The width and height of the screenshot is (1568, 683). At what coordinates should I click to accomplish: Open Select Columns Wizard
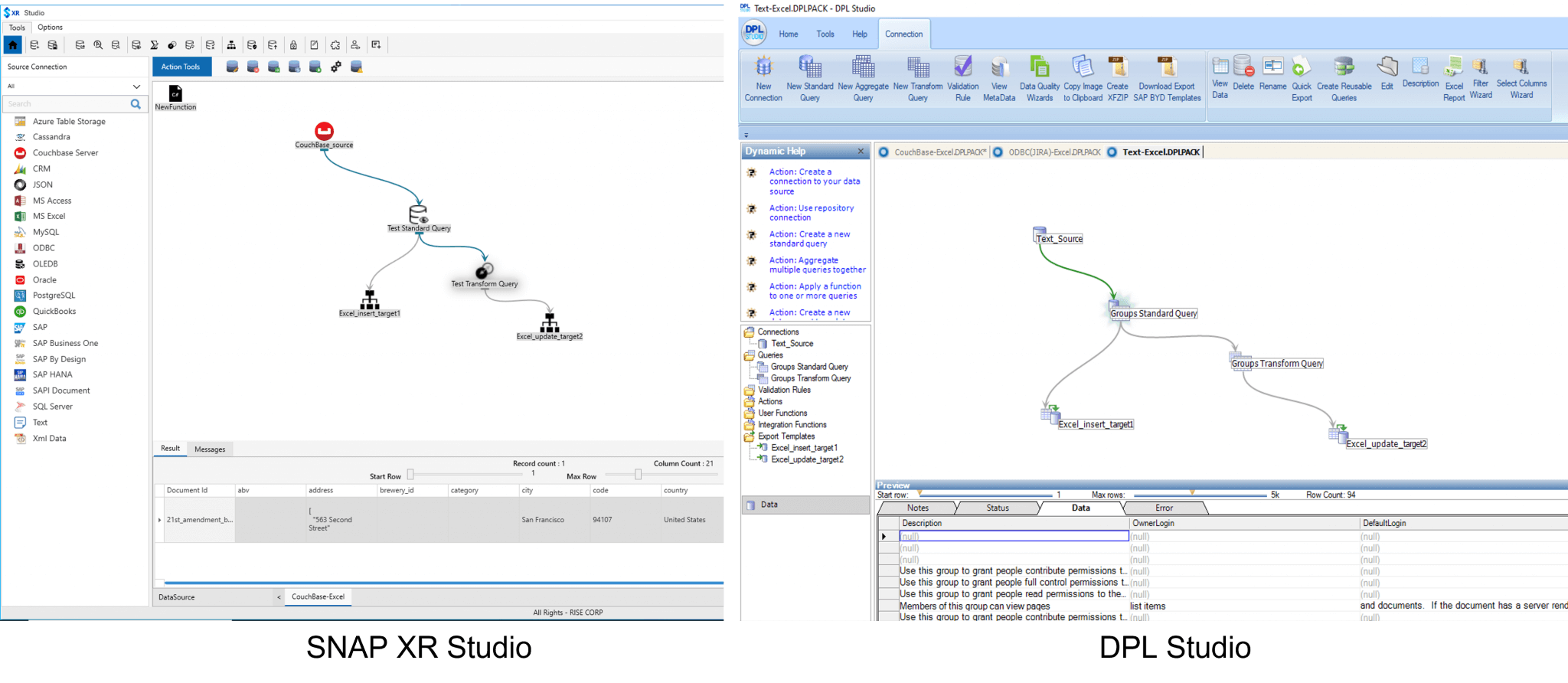pos(1521,77)
